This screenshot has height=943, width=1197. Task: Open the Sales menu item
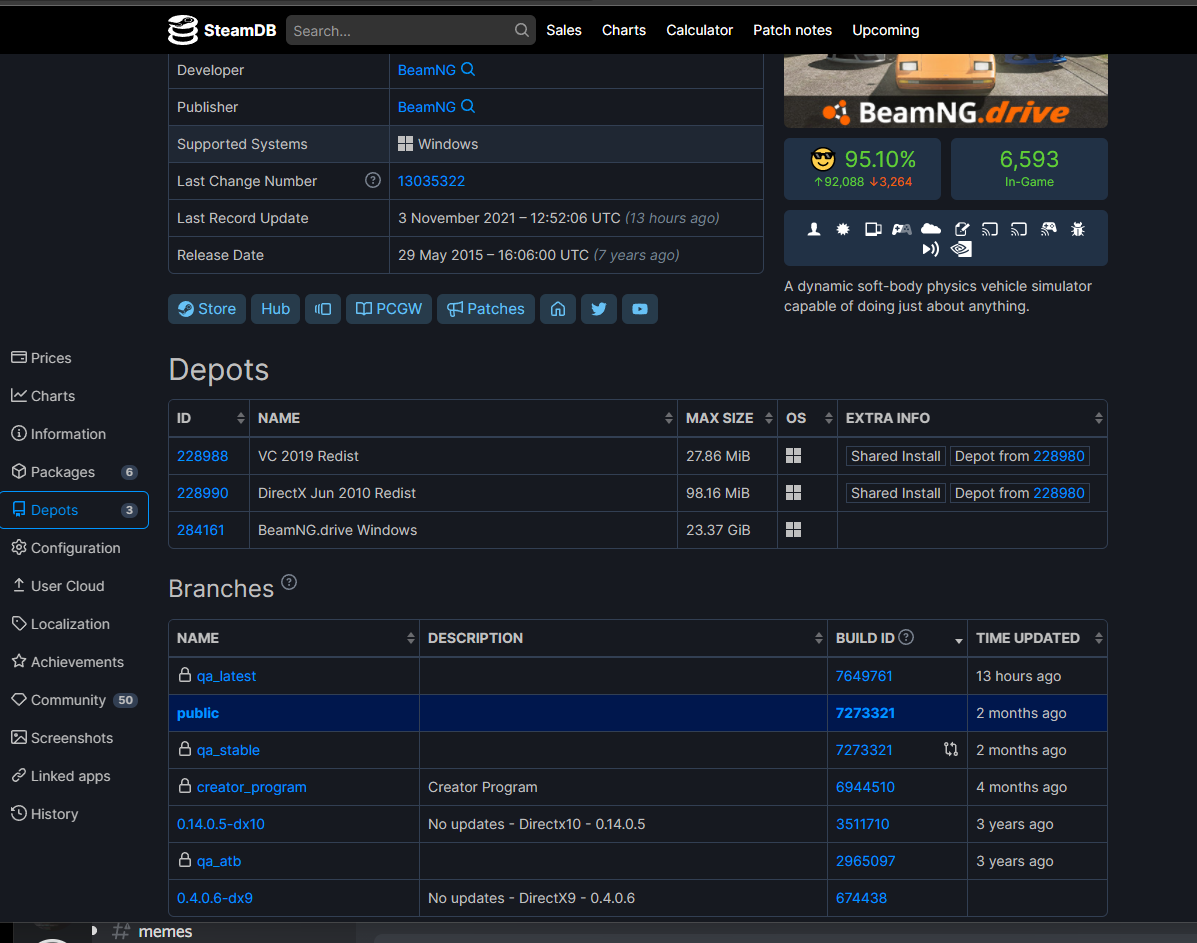pyautogui.click(x=563, y=30)
